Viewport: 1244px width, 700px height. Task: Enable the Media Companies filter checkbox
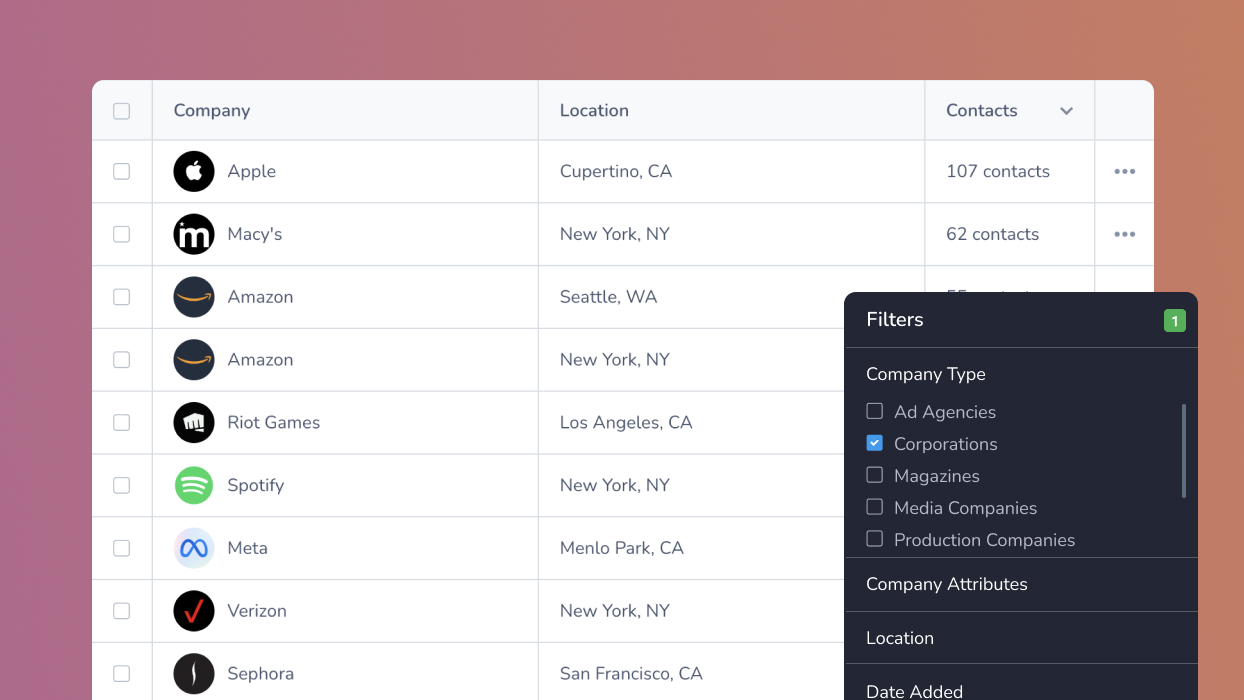(875, 507)
